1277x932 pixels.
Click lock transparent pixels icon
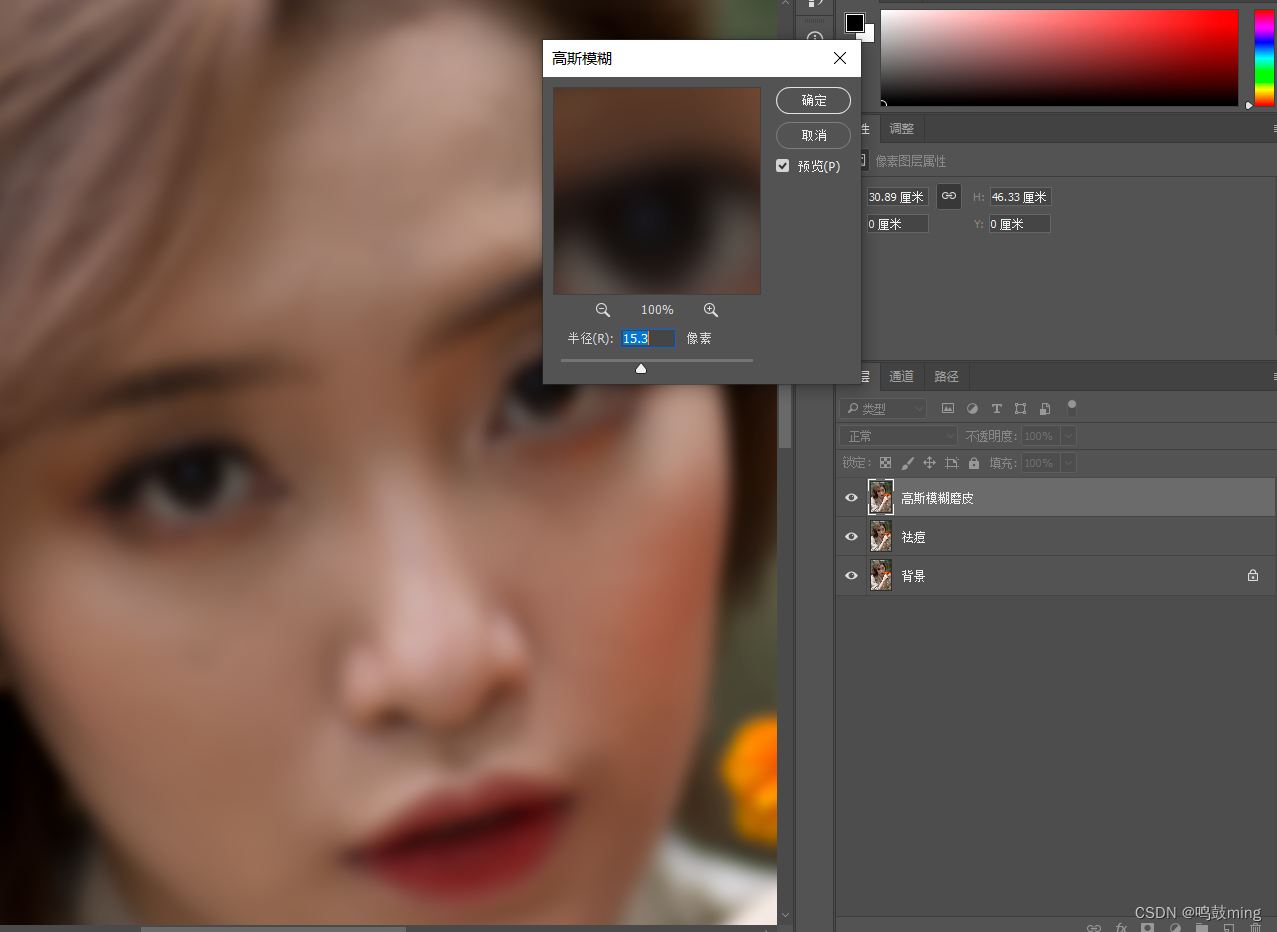[886, 463]
